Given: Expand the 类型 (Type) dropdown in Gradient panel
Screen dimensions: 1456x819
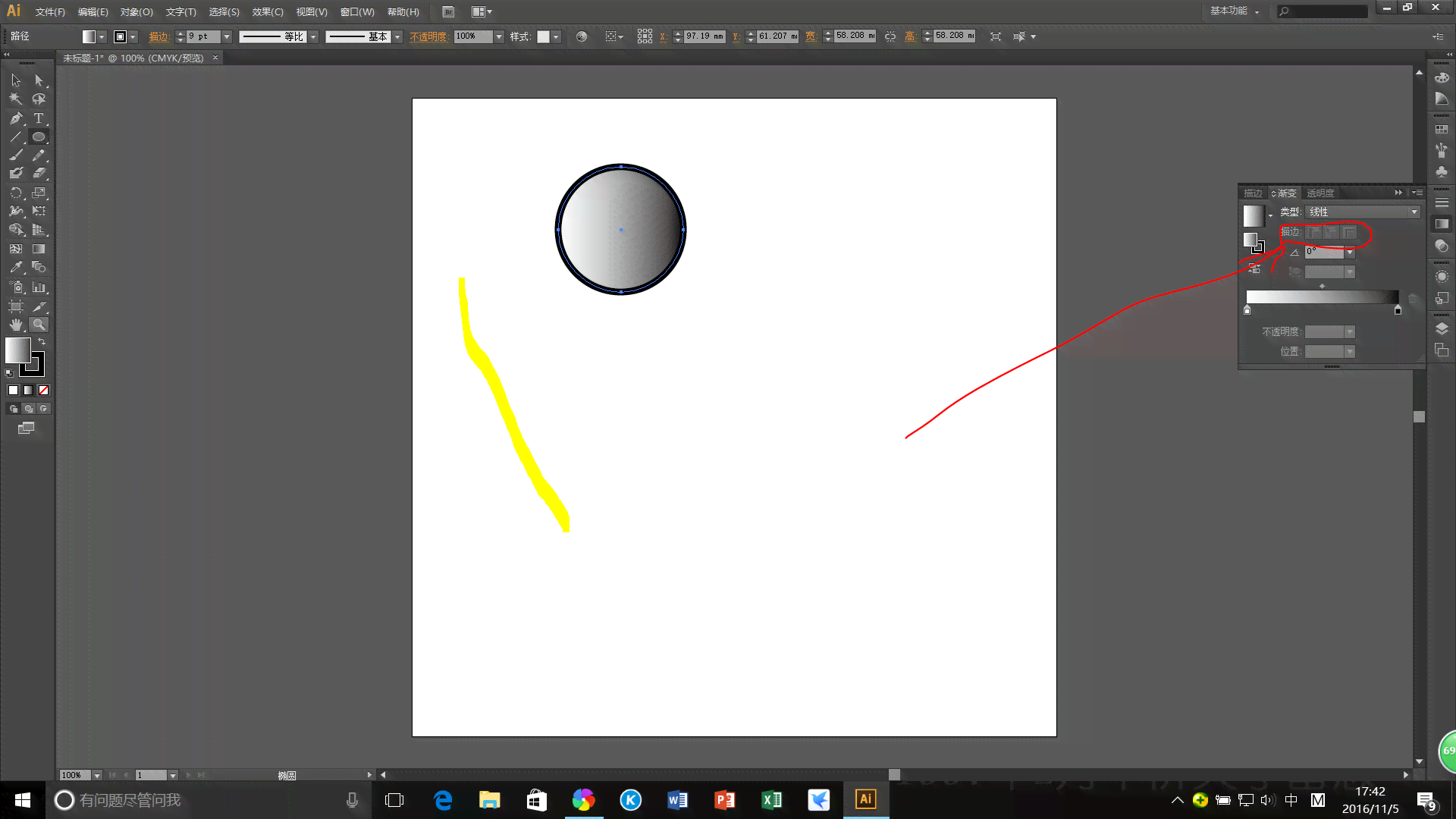Looking at the screenshot, I should click(x=1413, y=212).
